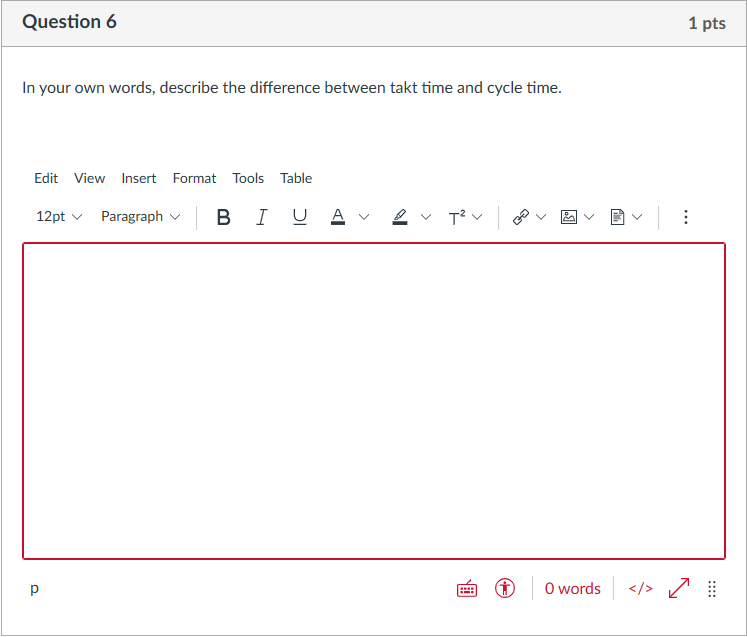This screenshot has height=637, width=747.
Task: Click the takt time question prompt text
Action: (x=292, y=88)
